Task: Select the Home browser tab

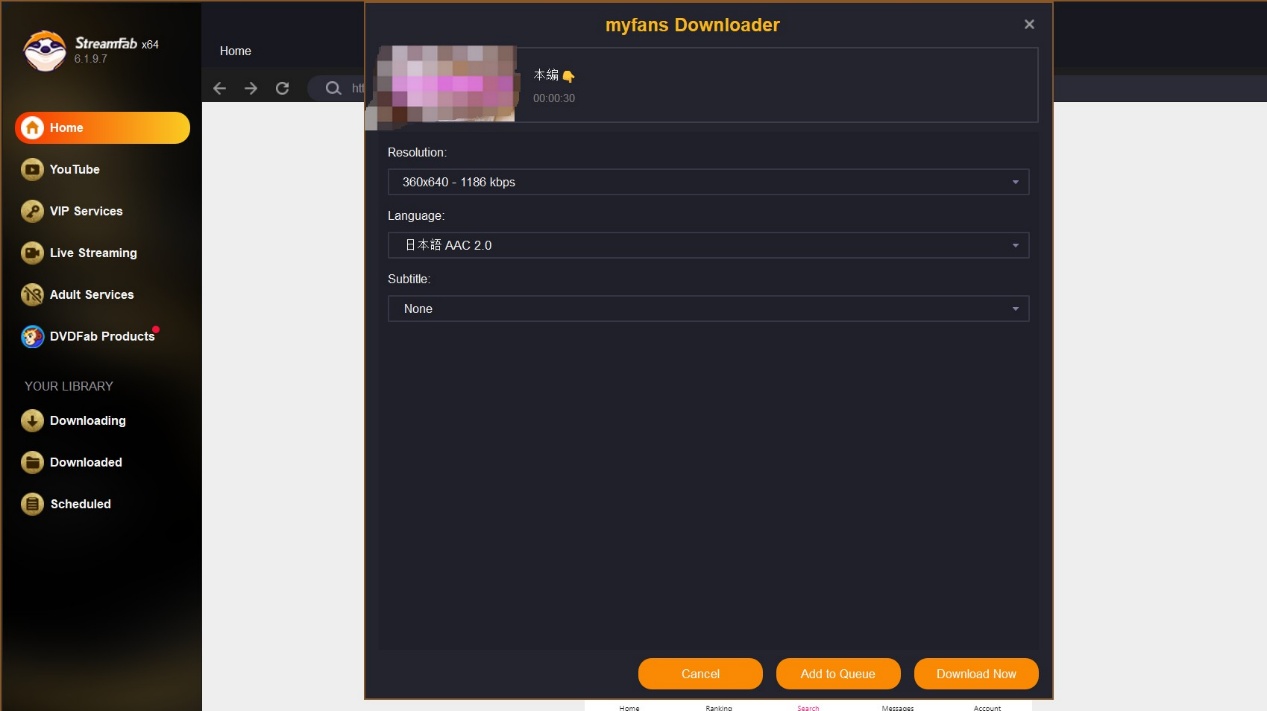Action: coord(236,51)
